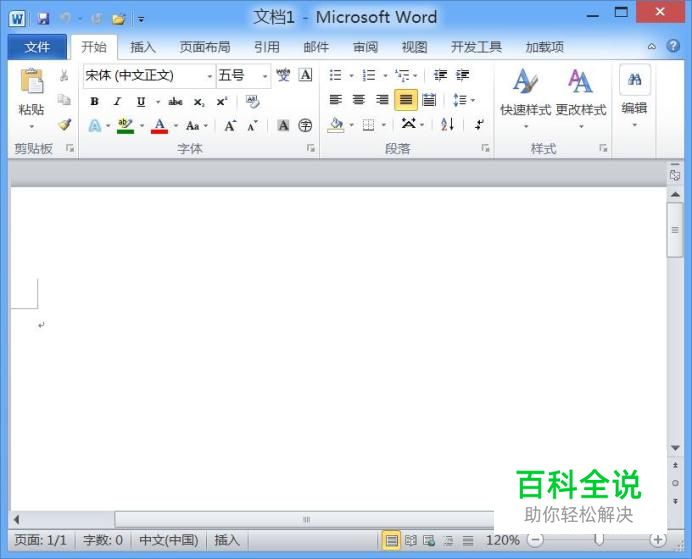This screenshot has height=559, width=692.
Task: Click the Word Help question mark
Action: pyautogui.click(x=673, y=46)
